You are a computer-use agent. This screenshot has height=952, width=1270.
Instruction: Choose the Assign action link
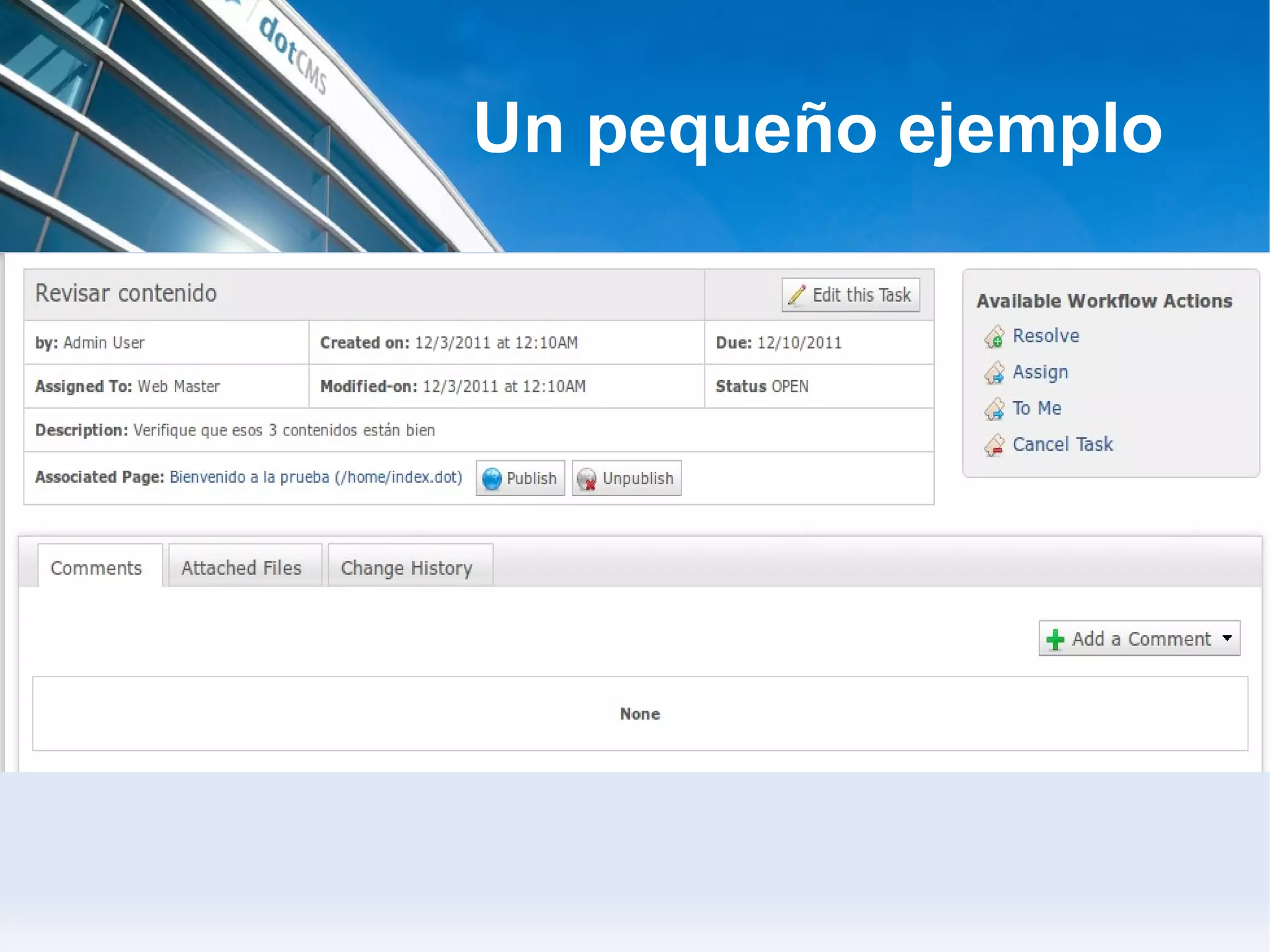click(1040, 371)
